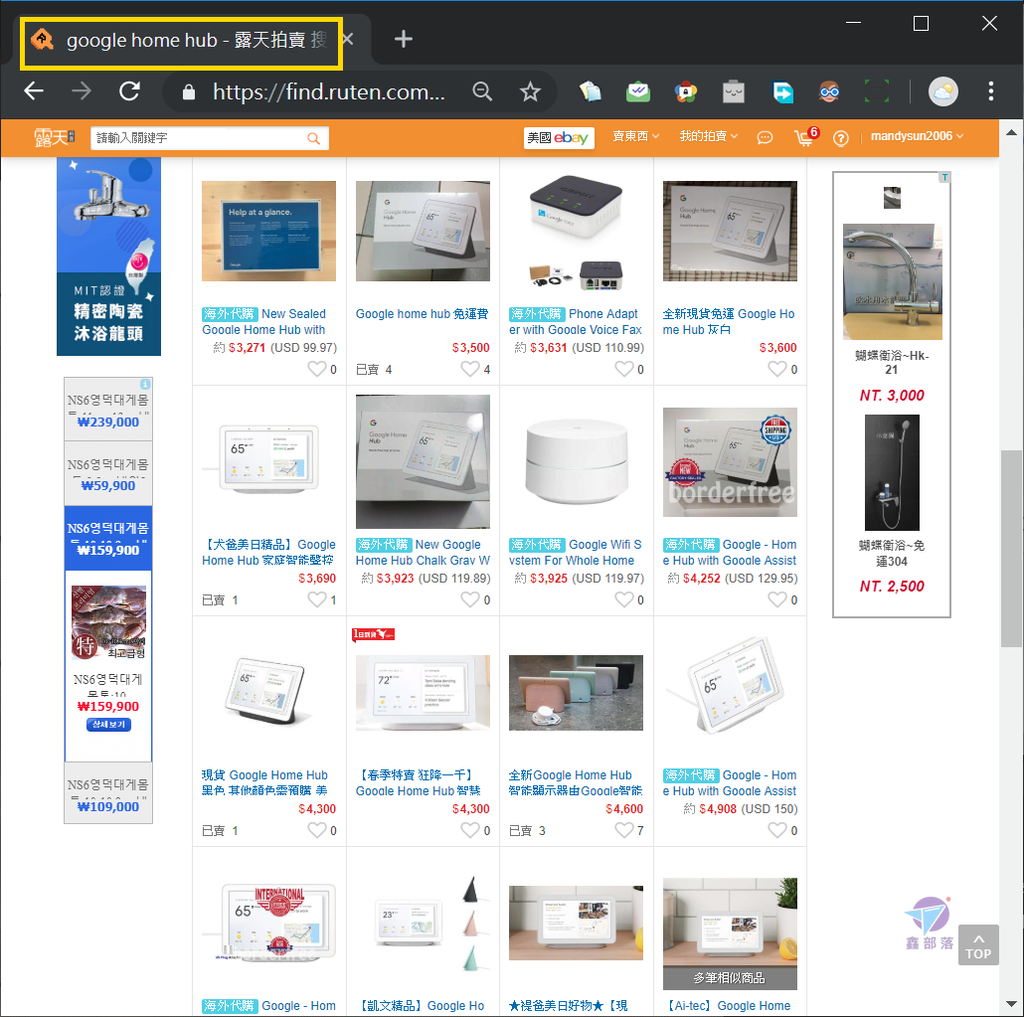Open the Ai-tec Google Home listing link

click(x=728, y=1006)
